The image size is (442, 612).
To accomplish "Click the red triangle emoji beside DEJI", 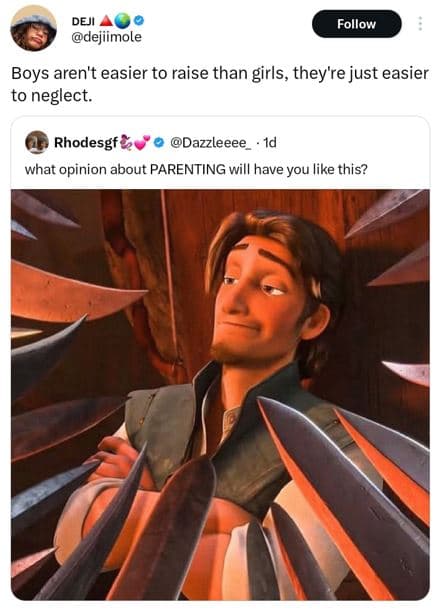I will click(106, 21).
